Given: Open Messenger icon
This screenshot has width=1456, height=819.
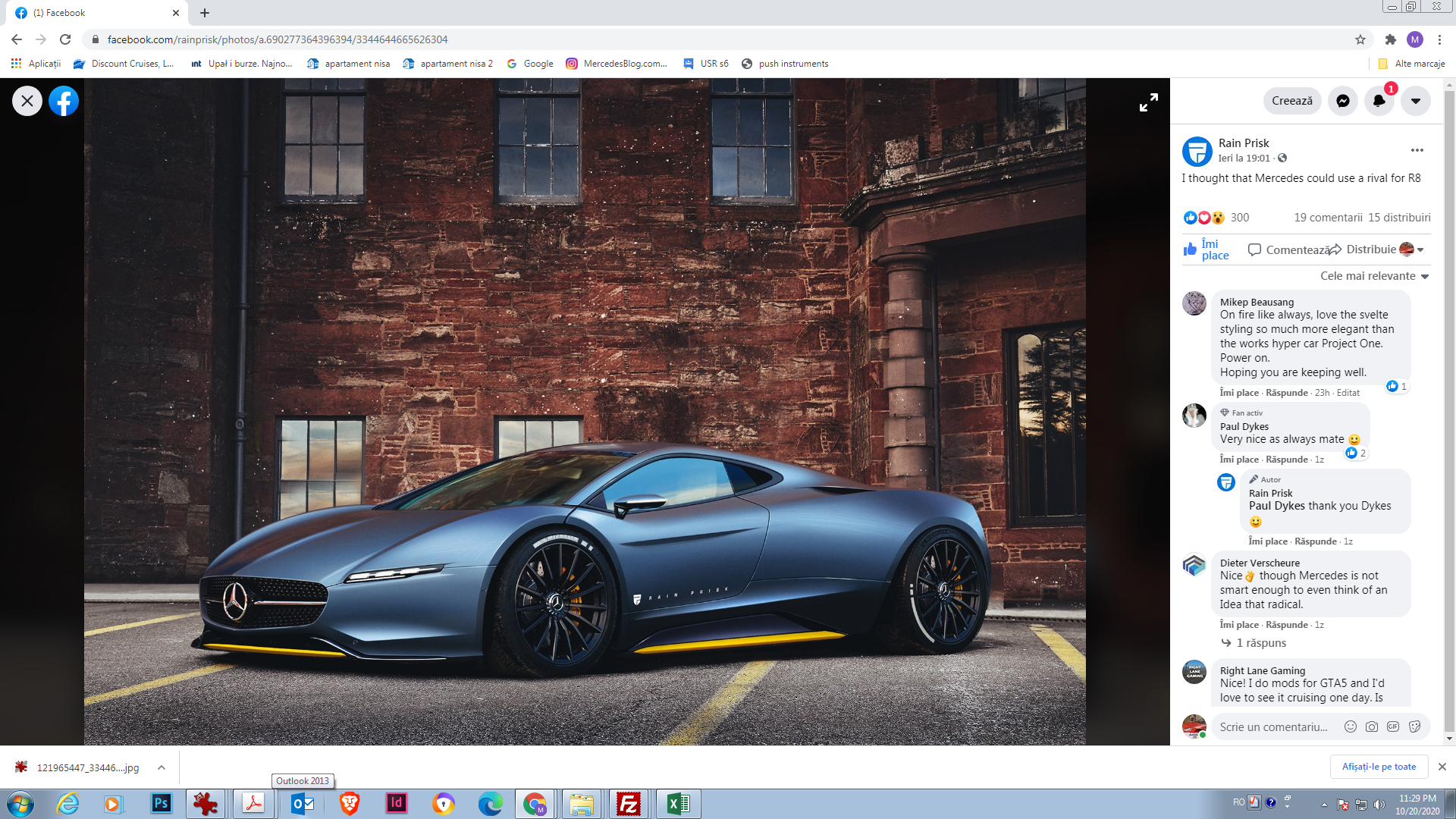Looking at the screenshot, I should coord(1343,101).
